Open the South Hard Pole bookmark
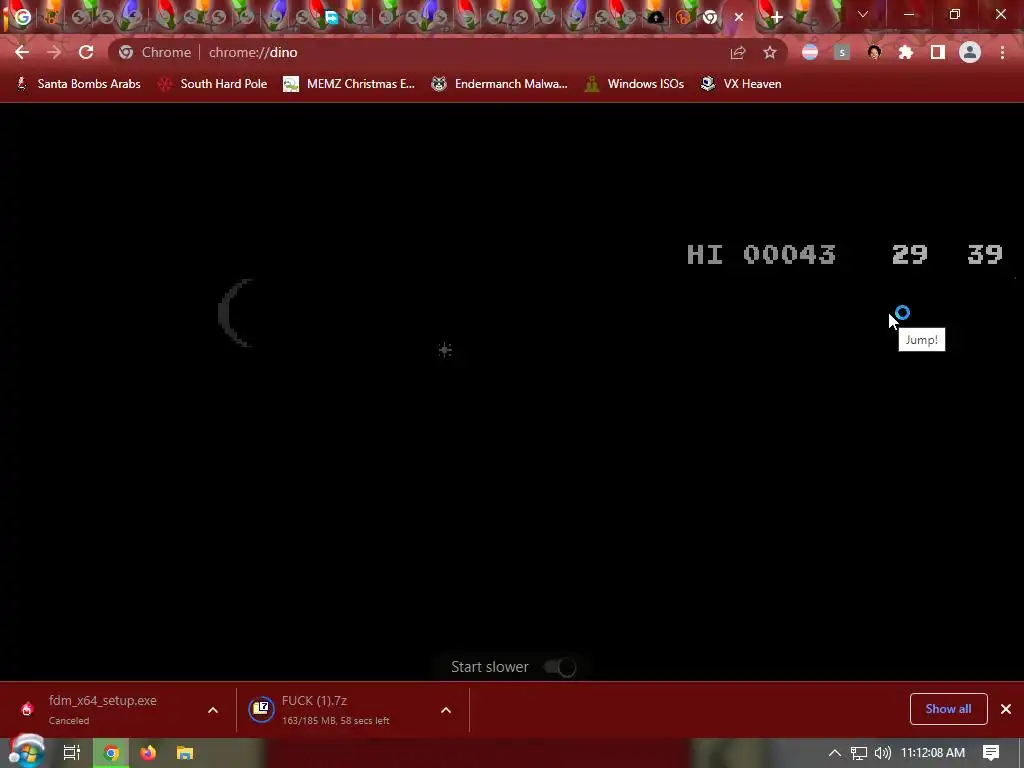1024x768 pixels. tap(212, 84)
